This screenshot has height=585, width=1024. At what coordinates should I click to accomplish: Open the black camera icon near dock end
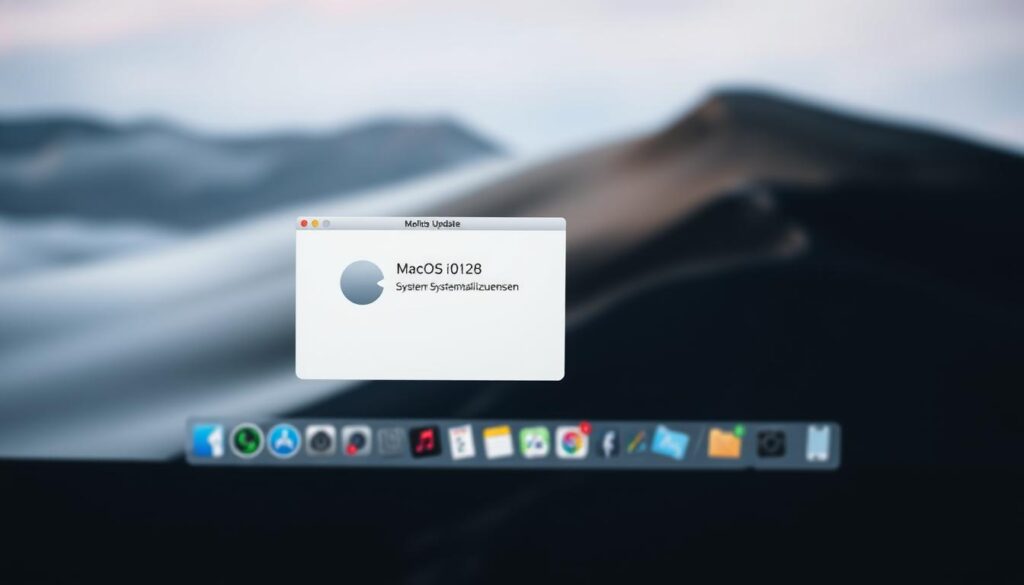pyautogui.click(x=771, y=443)
